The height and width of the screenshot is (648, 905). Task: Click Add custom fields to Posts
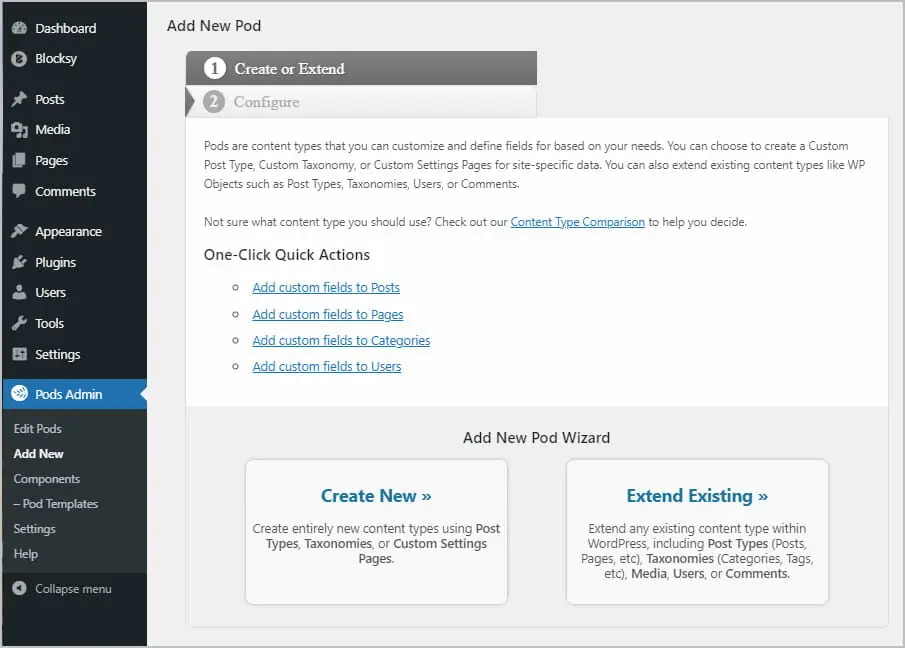pos(326,287)
